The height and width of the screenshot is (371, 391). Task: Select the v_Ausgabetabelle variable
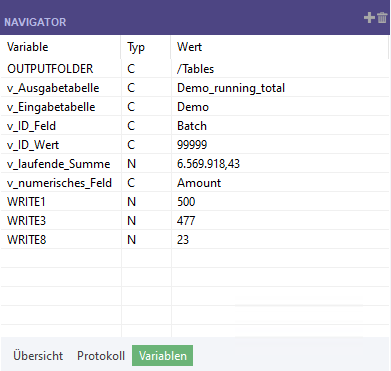pos(53,88)
